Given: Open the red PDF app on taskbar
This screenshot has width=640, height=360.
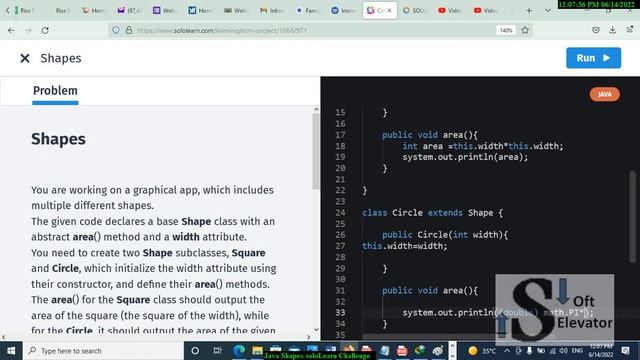Looking at the screenshot, I should point(402,351).
